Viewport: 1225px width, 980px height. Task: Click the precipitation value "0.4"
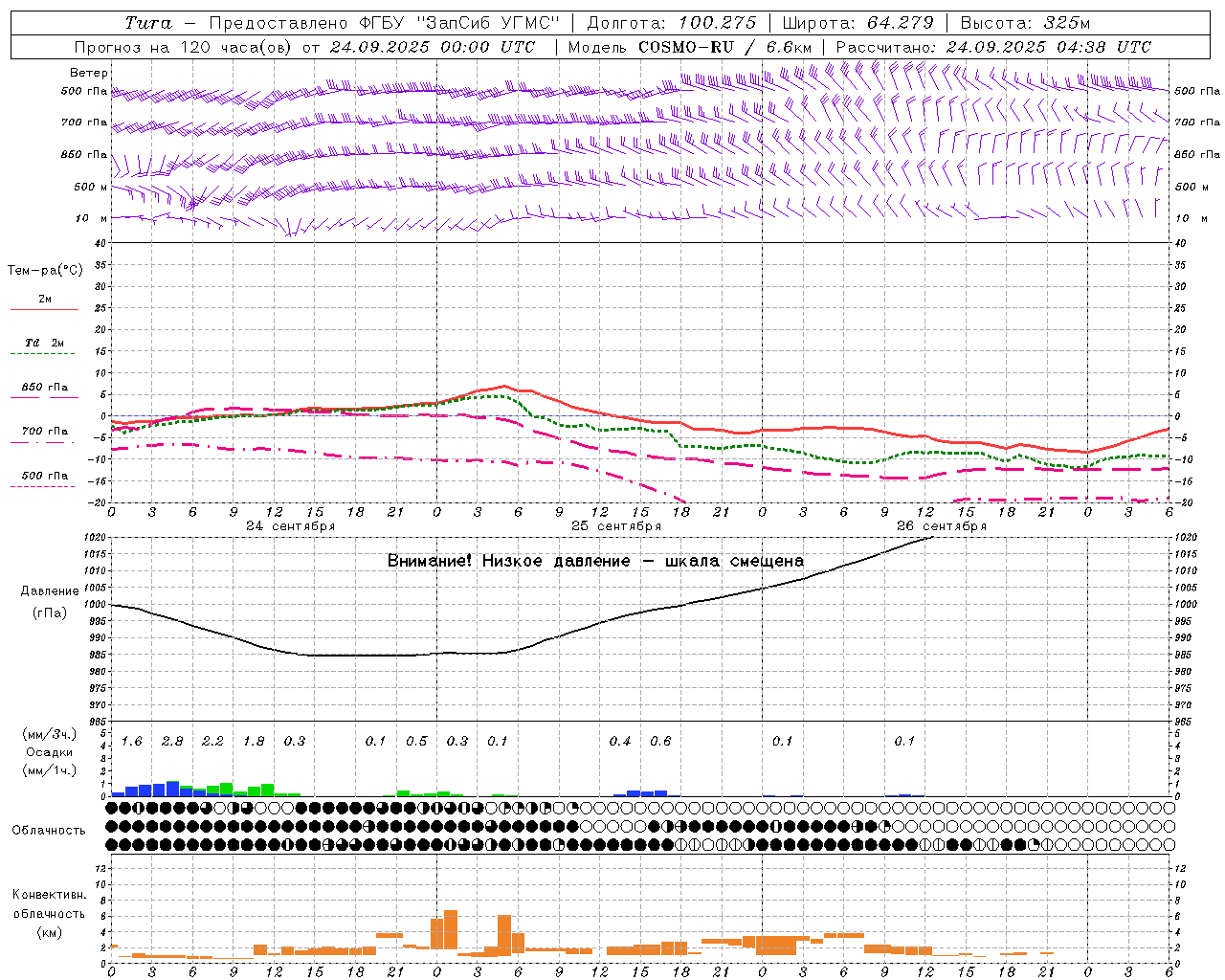coord(620,742)
